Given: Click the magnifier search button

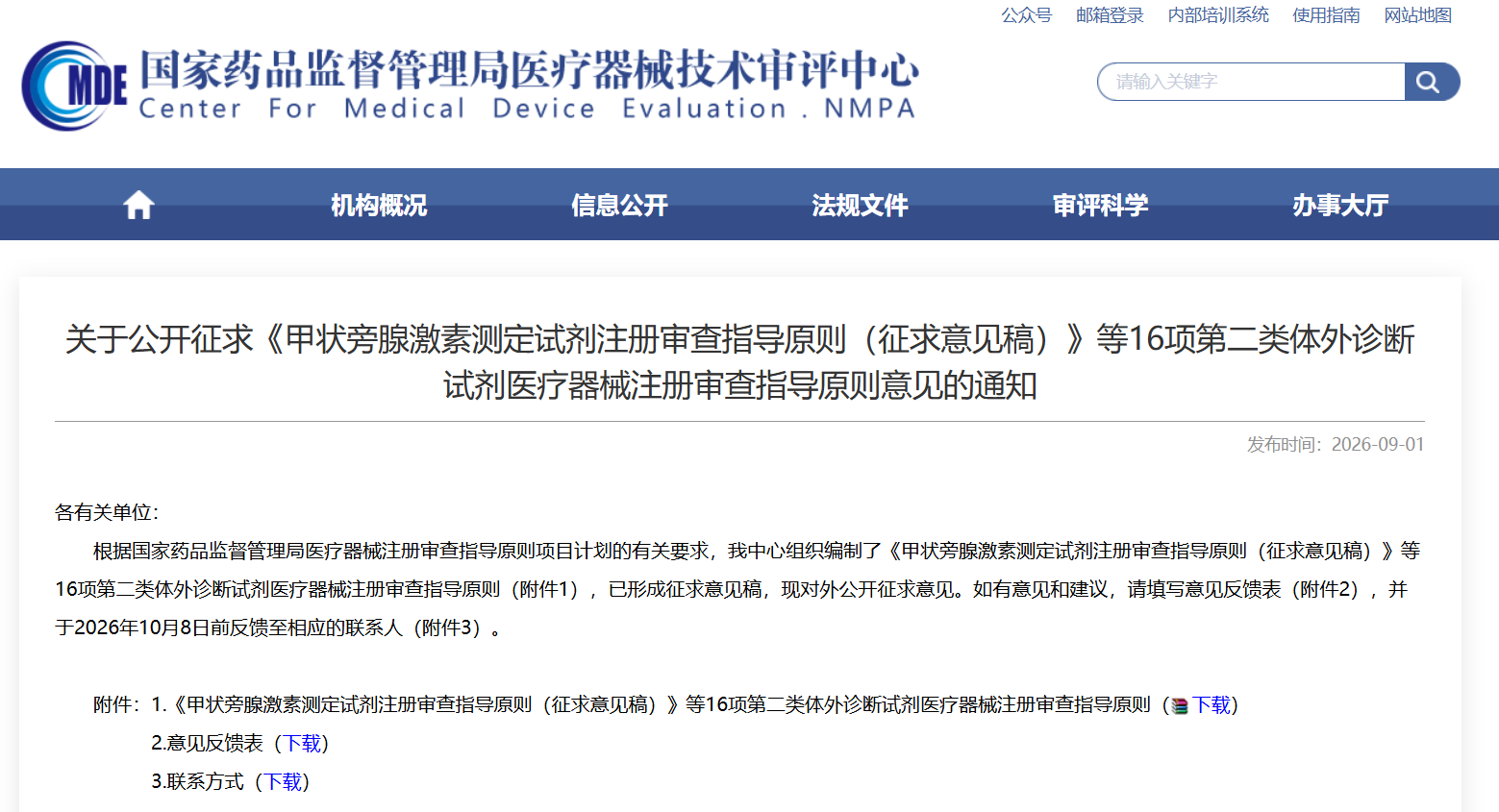Looking at the screenshot, I should coord(1432,82).
